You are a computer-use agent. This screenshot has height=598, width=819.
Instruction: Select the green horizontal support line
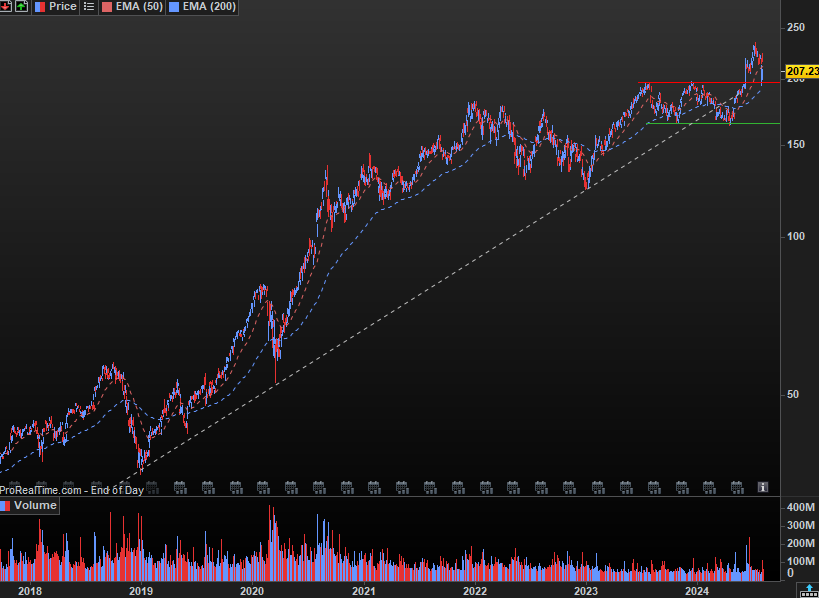713,123
